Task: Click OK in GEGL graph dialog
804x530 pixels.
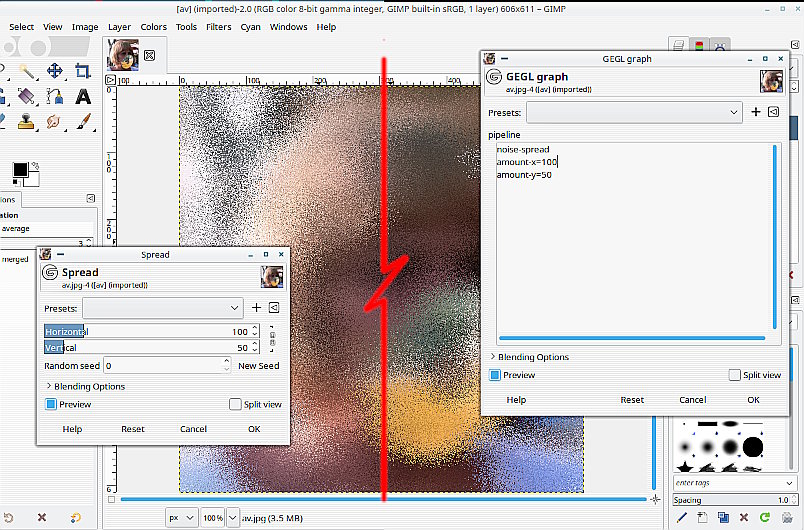Action: point(753,400)
